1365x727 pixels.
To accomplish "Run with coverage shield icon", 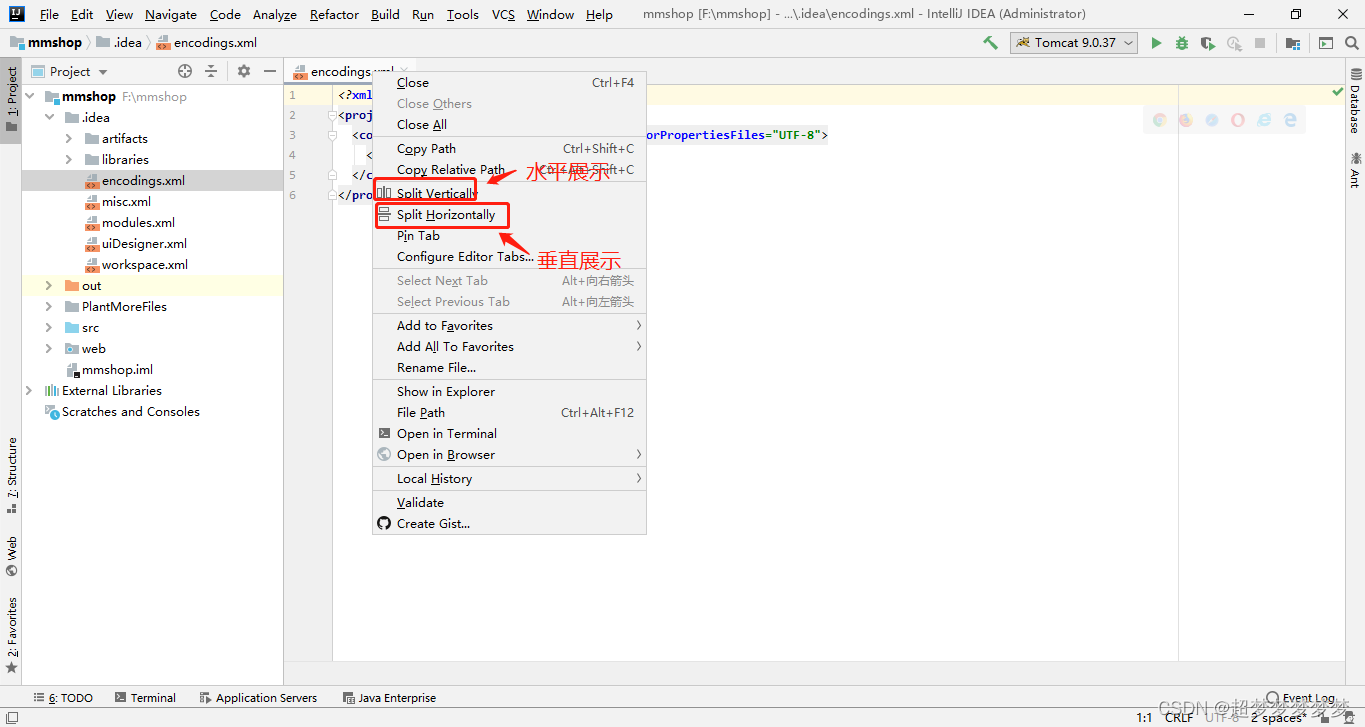I will pyautogui.click(x=1208, y=43).
